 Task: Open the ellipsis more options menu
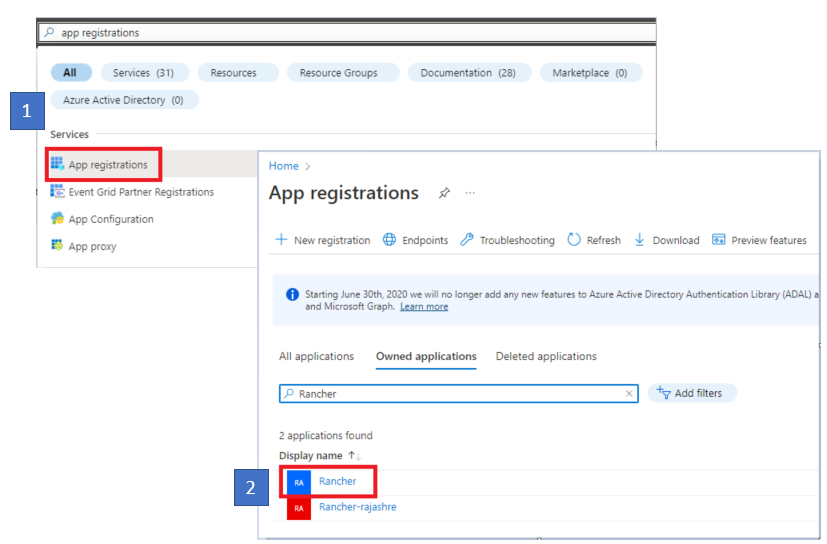tap(470, 193)
